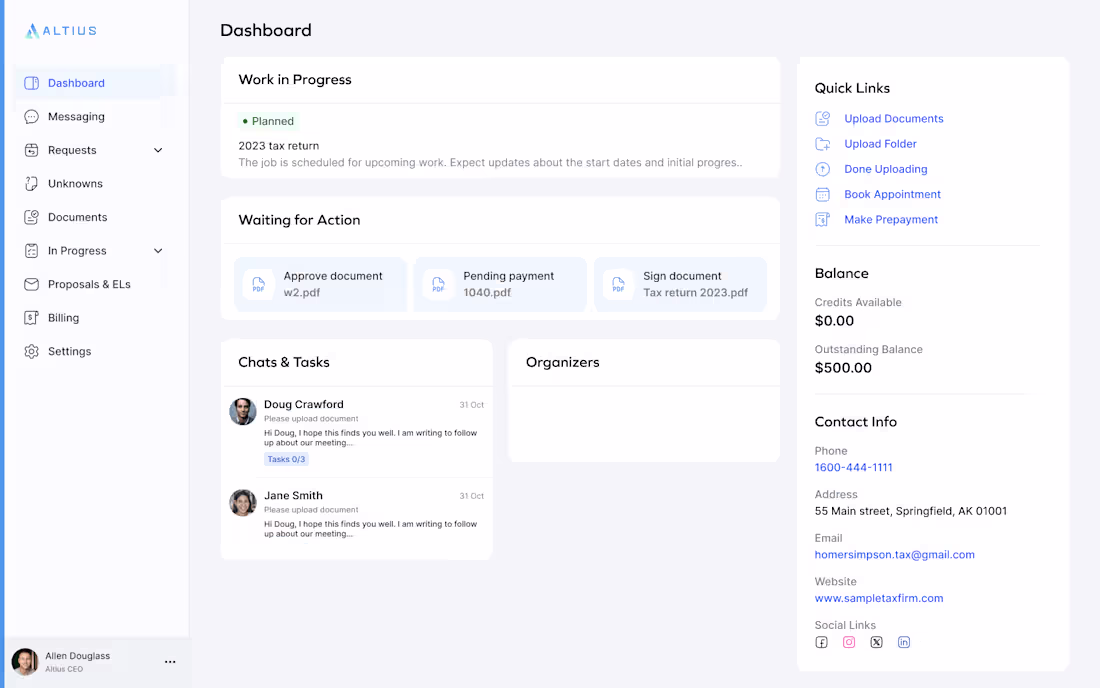
Task: Click the www.sampletaxfirm.com website link
Action: tap(879, 598)
